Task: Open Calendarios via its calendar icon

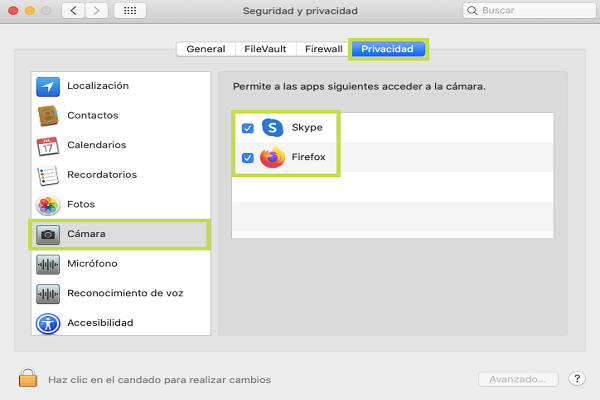Action: 48,145
